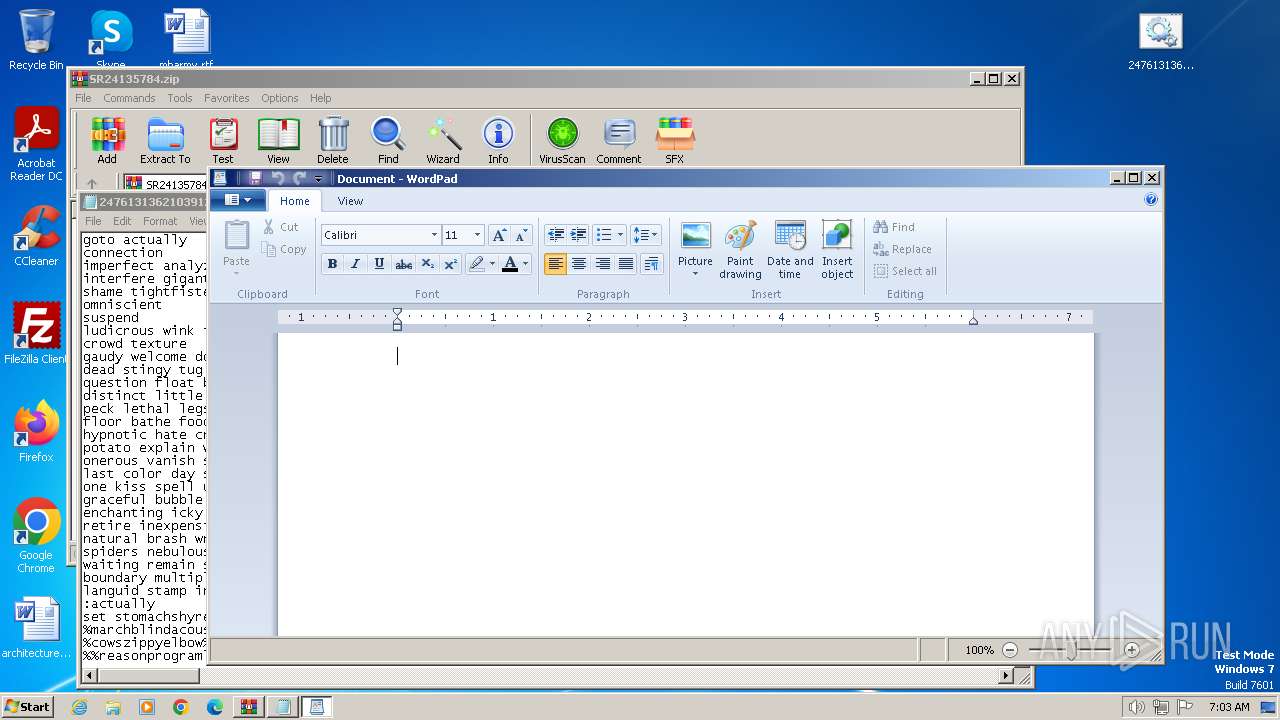Insert Paint drawing

[x=740, y=250]
